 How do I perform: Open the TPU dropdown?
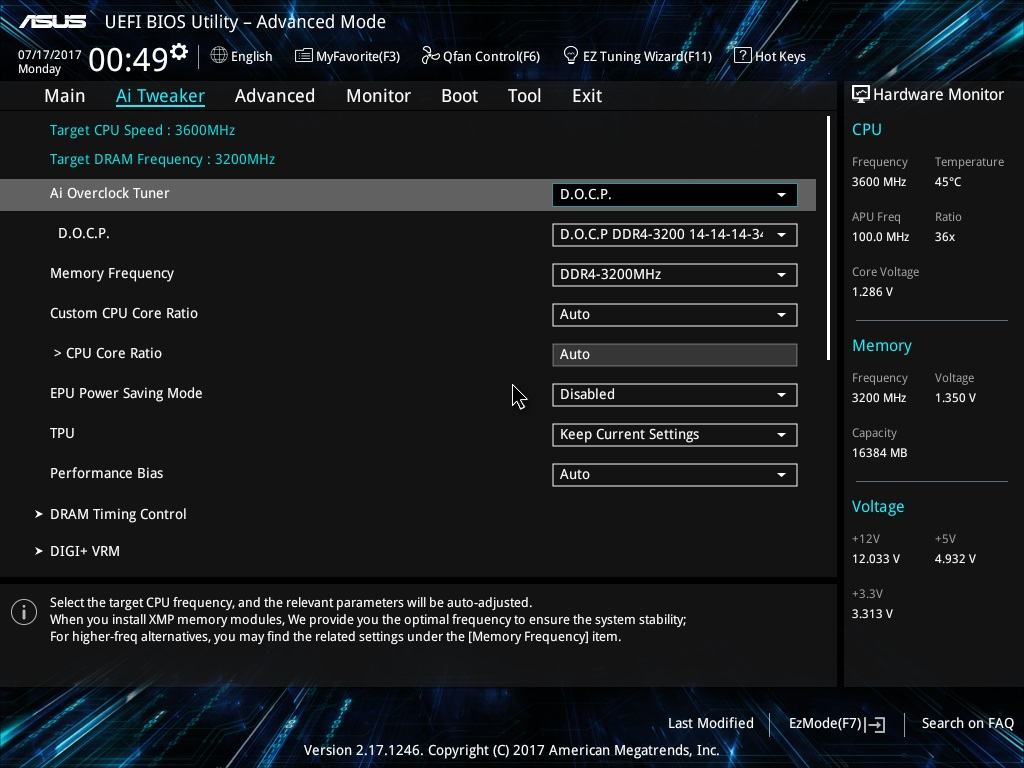675,434
